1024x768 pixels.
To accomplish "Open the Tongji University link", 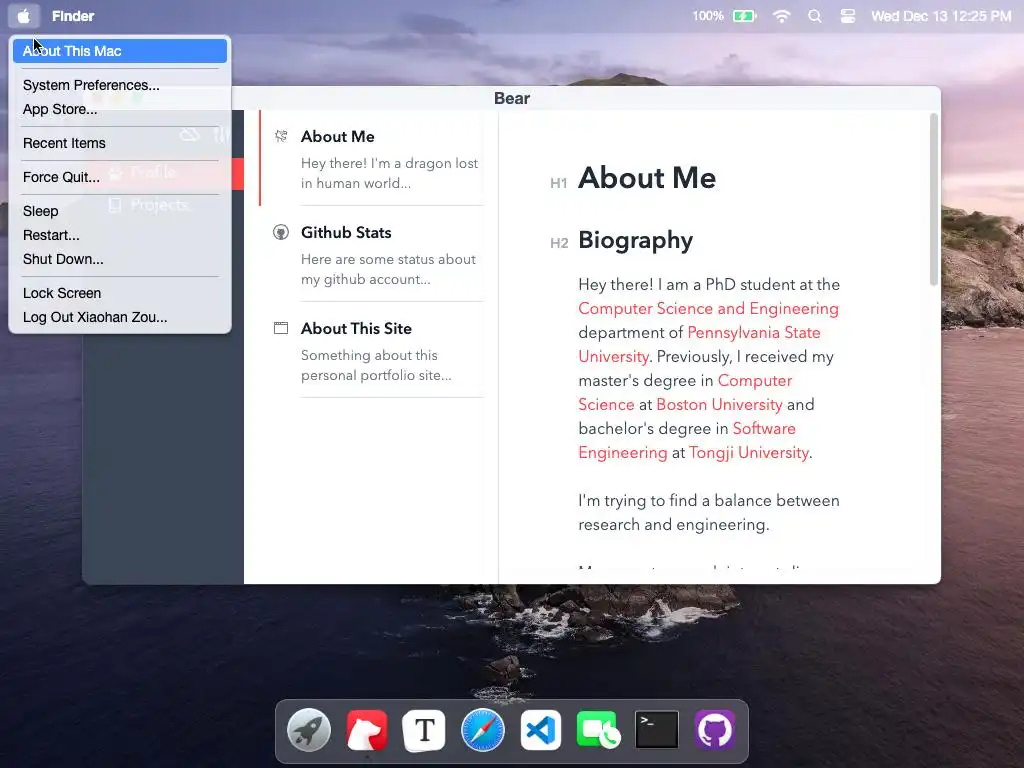I will point(748,453).
